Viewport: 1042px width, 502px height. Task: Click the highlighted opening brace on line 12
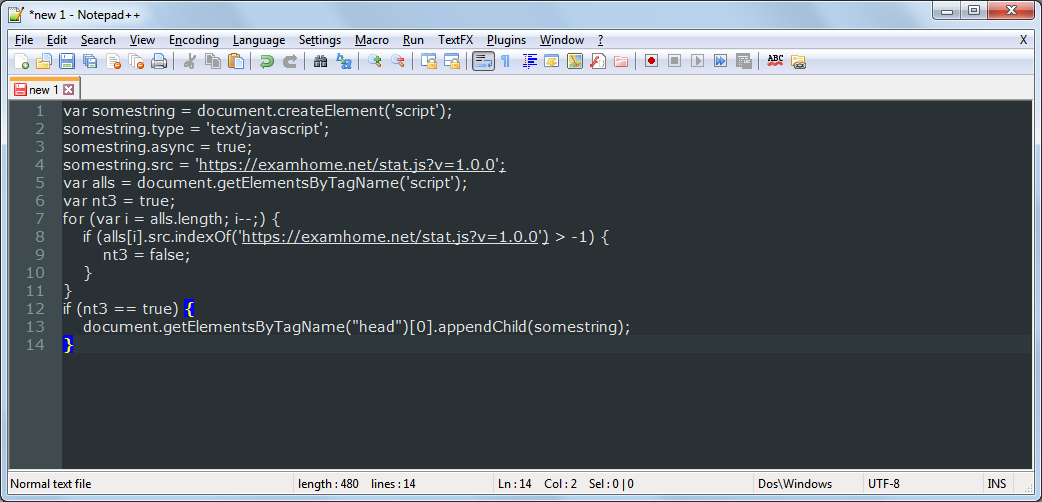coord(189,308)
